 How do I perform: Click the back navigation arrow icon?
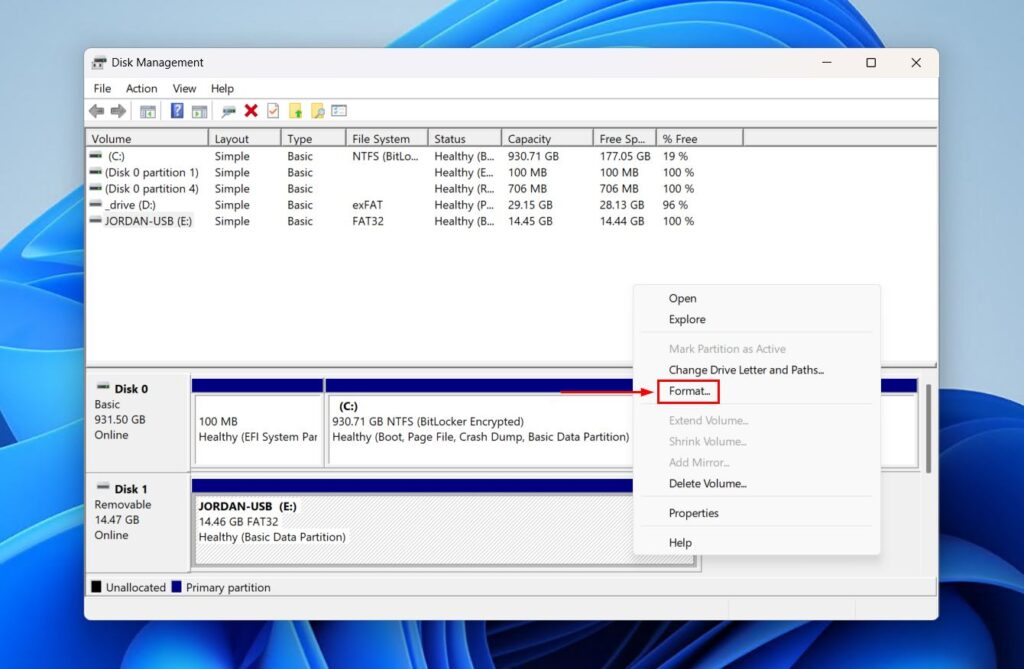tap(97, 110)
